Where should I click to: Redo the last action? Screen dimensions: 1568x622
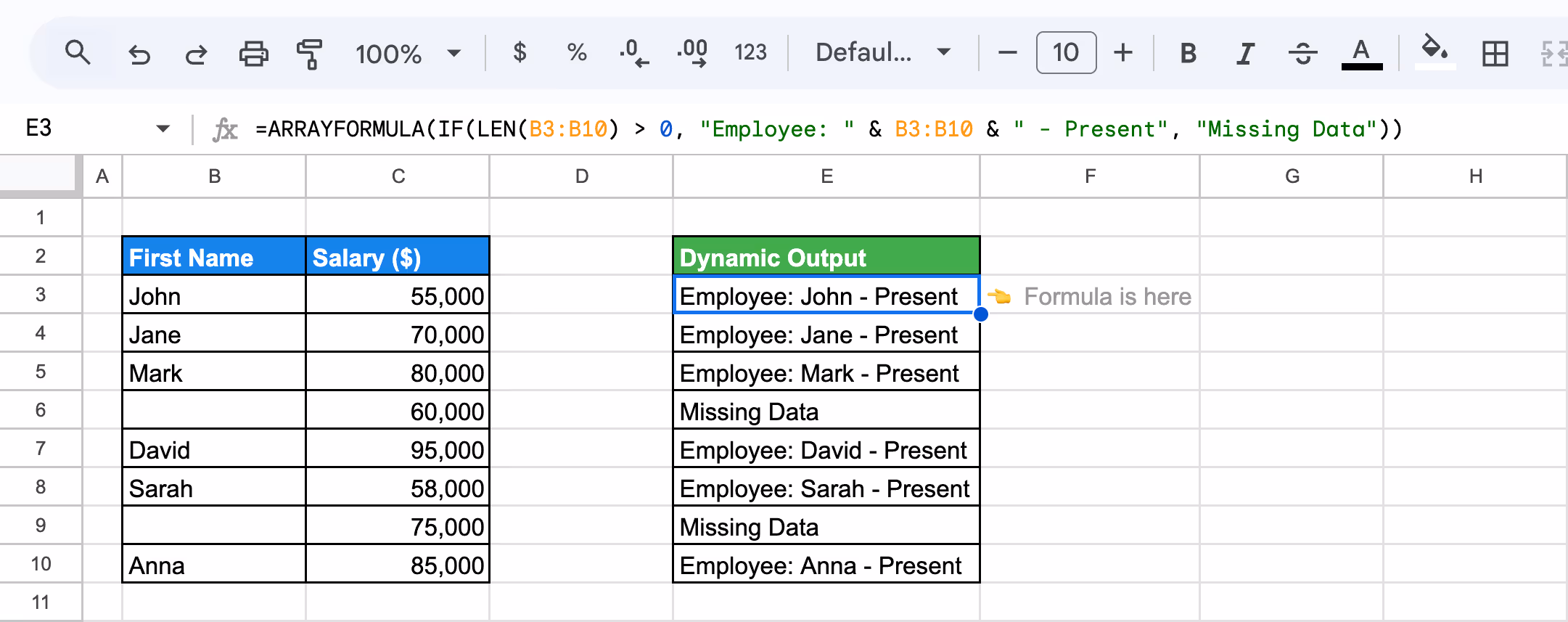click(195, 54)
